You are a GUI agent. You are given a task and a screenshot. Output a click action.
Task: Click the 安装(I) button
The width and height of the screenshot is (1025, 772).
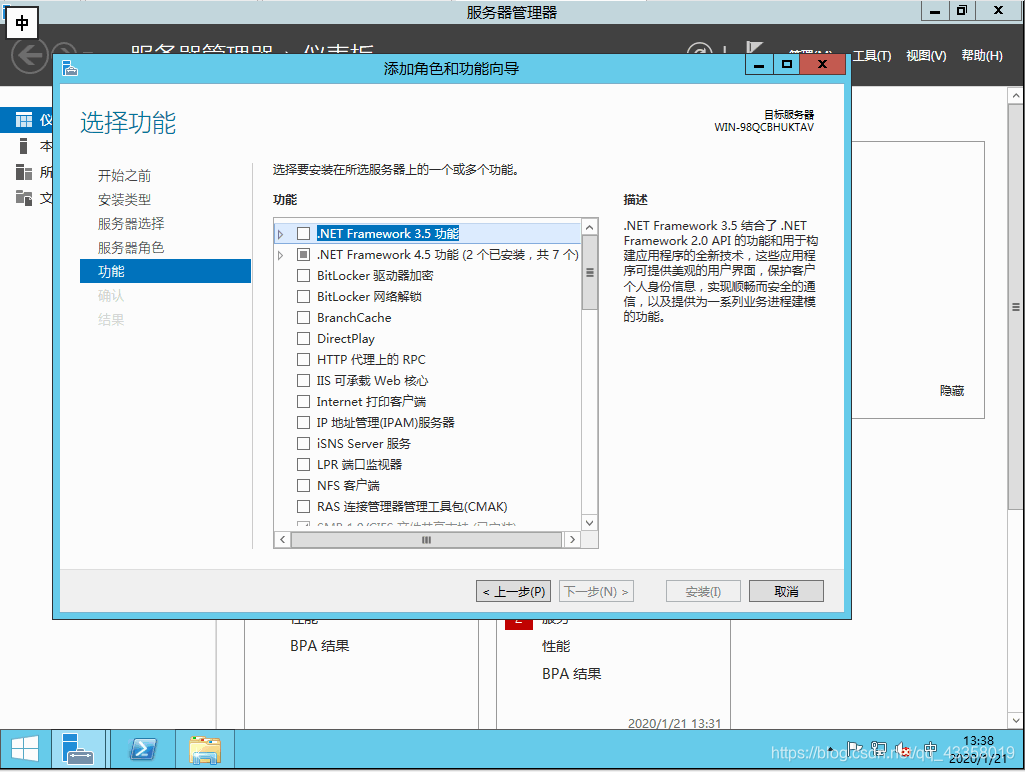[703, 591]
